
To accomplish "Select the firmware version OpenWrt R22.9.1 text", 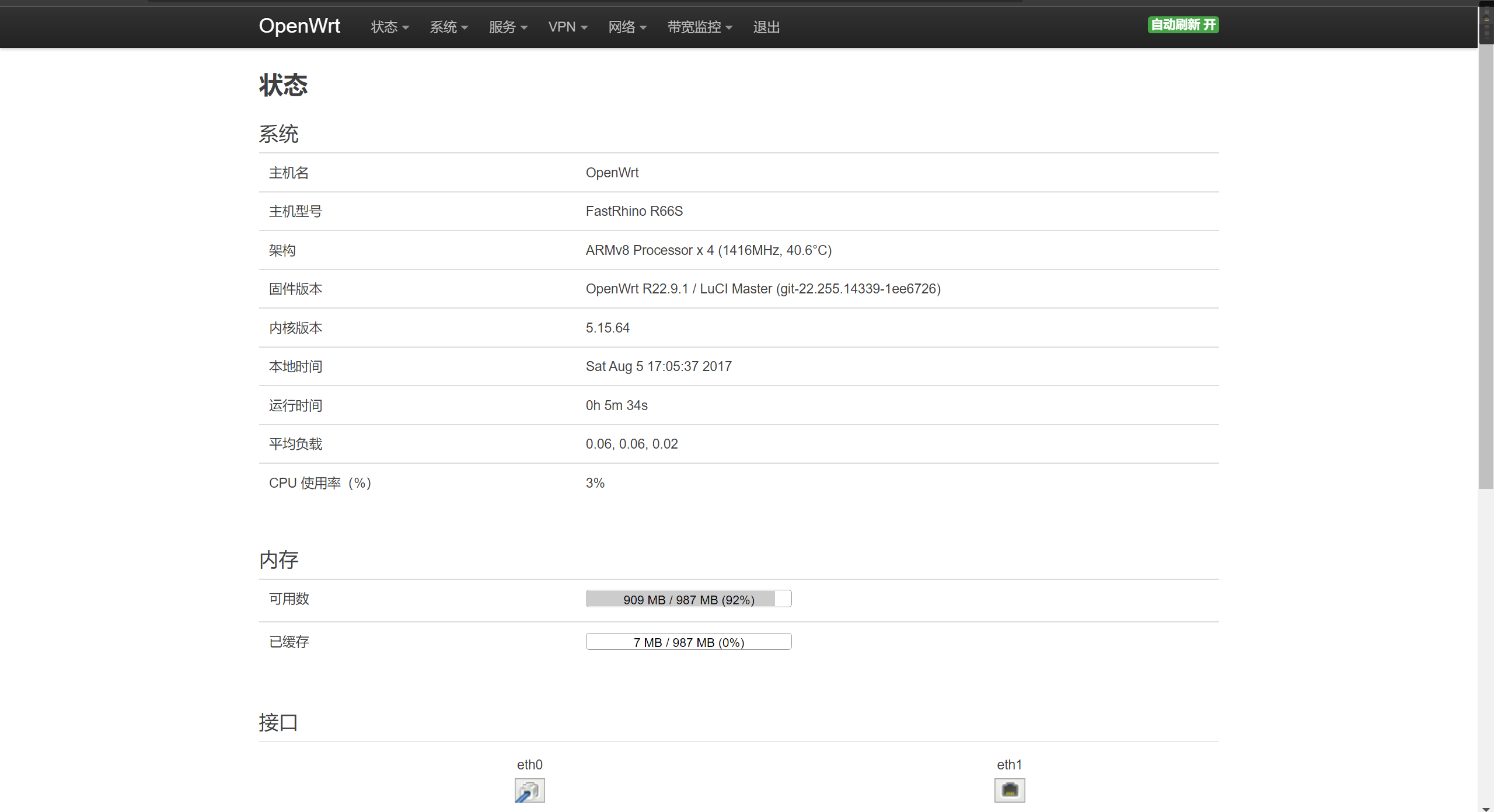I will 763,289.
